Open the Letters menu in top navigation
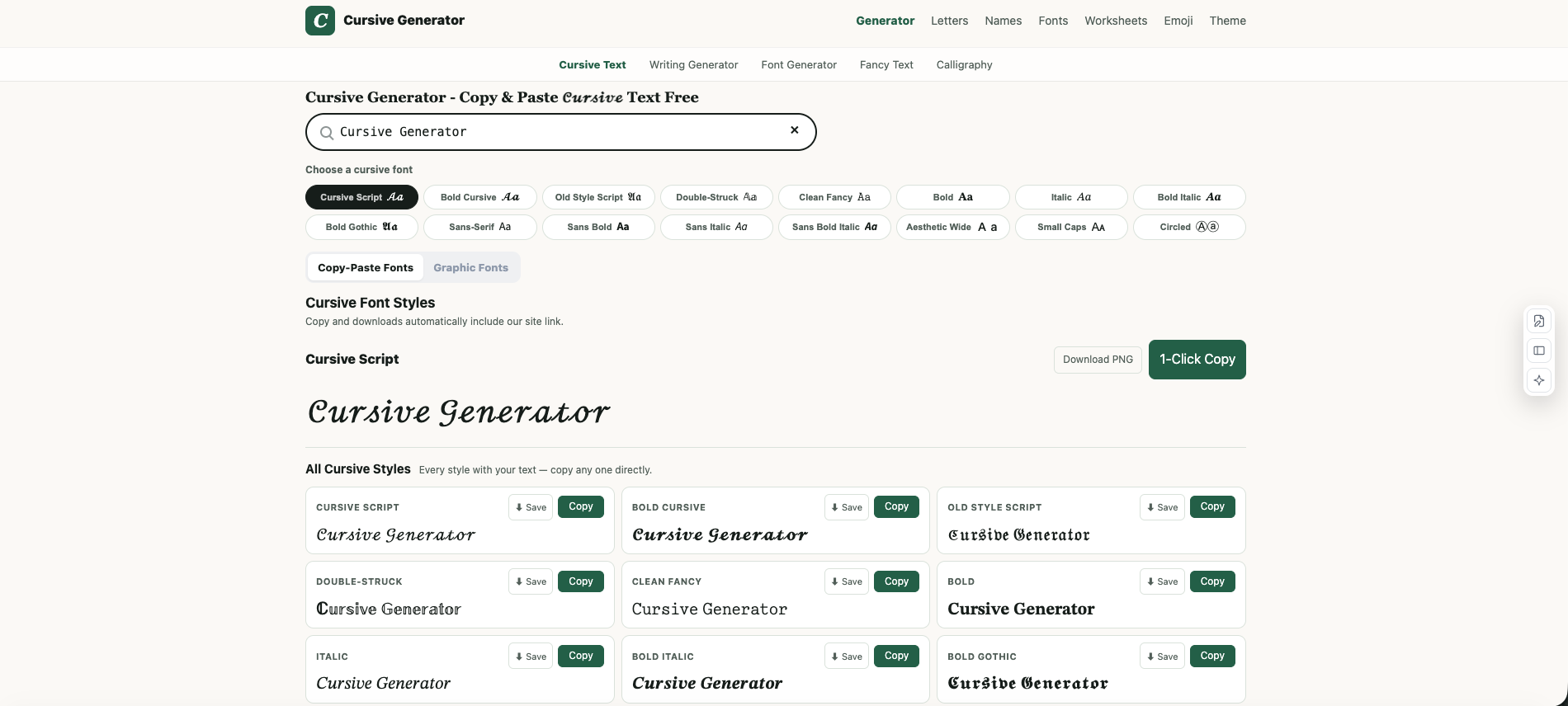This screenshot has height=706, width=1568. click(949, 21)
